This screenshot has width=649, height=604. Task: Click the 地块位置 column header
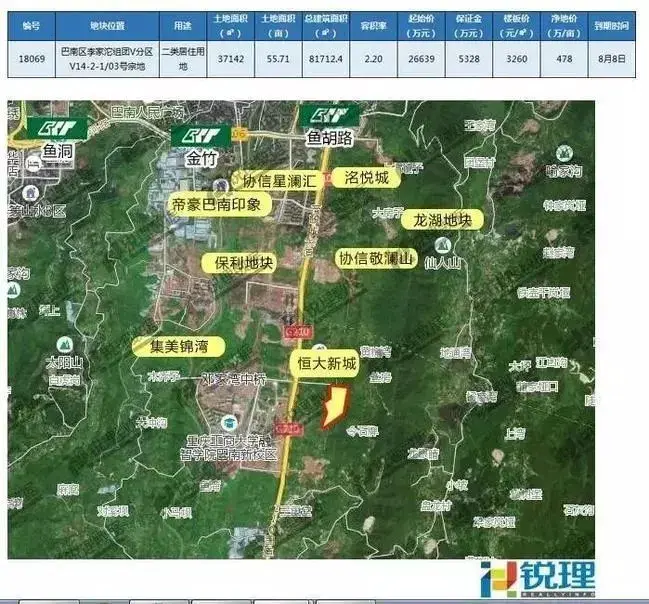pyautogui.click(x=107, y=26)
